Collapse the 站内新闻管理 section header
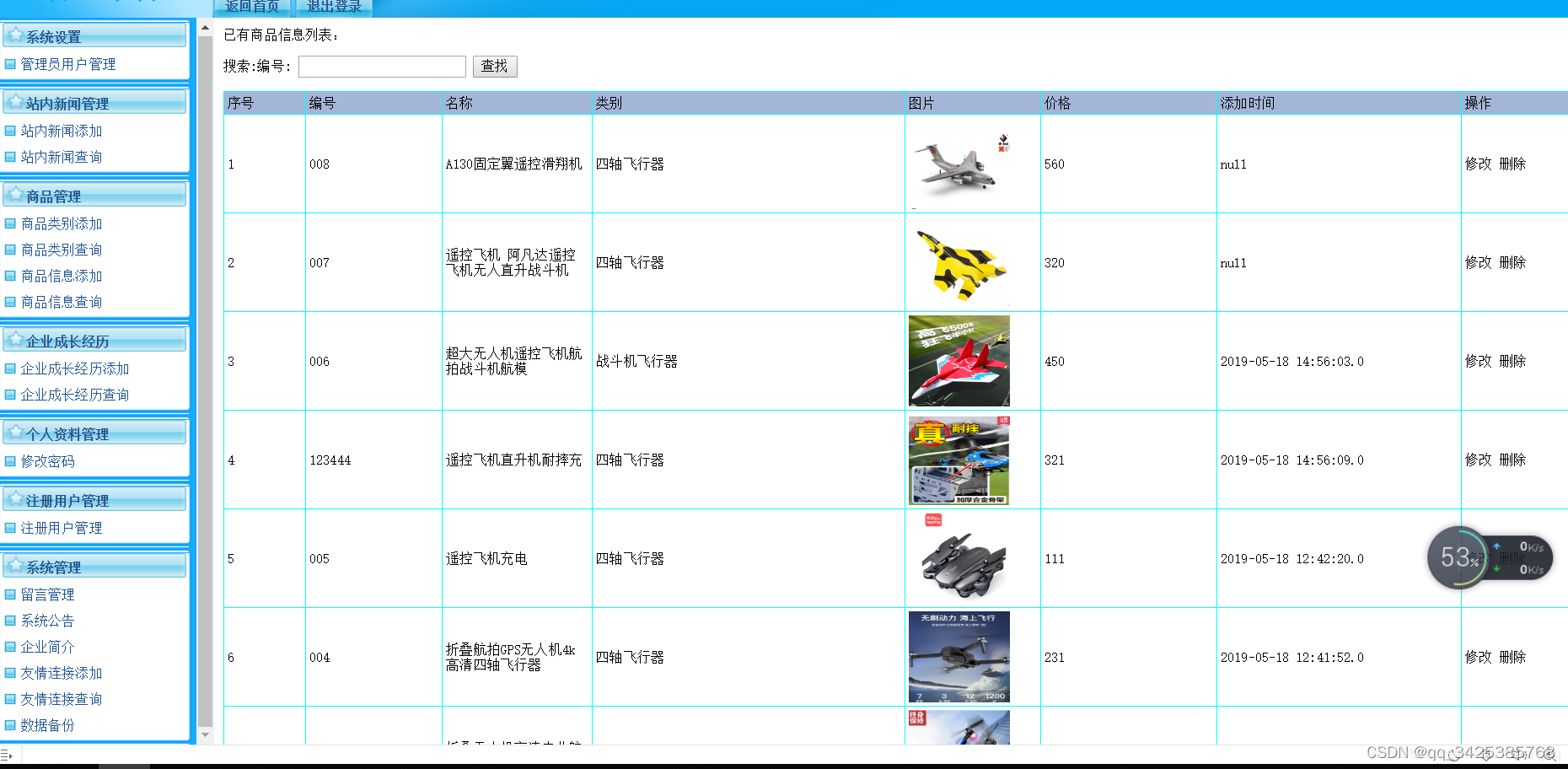The height and width of the screenshot is (769, 1568). [x=94, y=102]
